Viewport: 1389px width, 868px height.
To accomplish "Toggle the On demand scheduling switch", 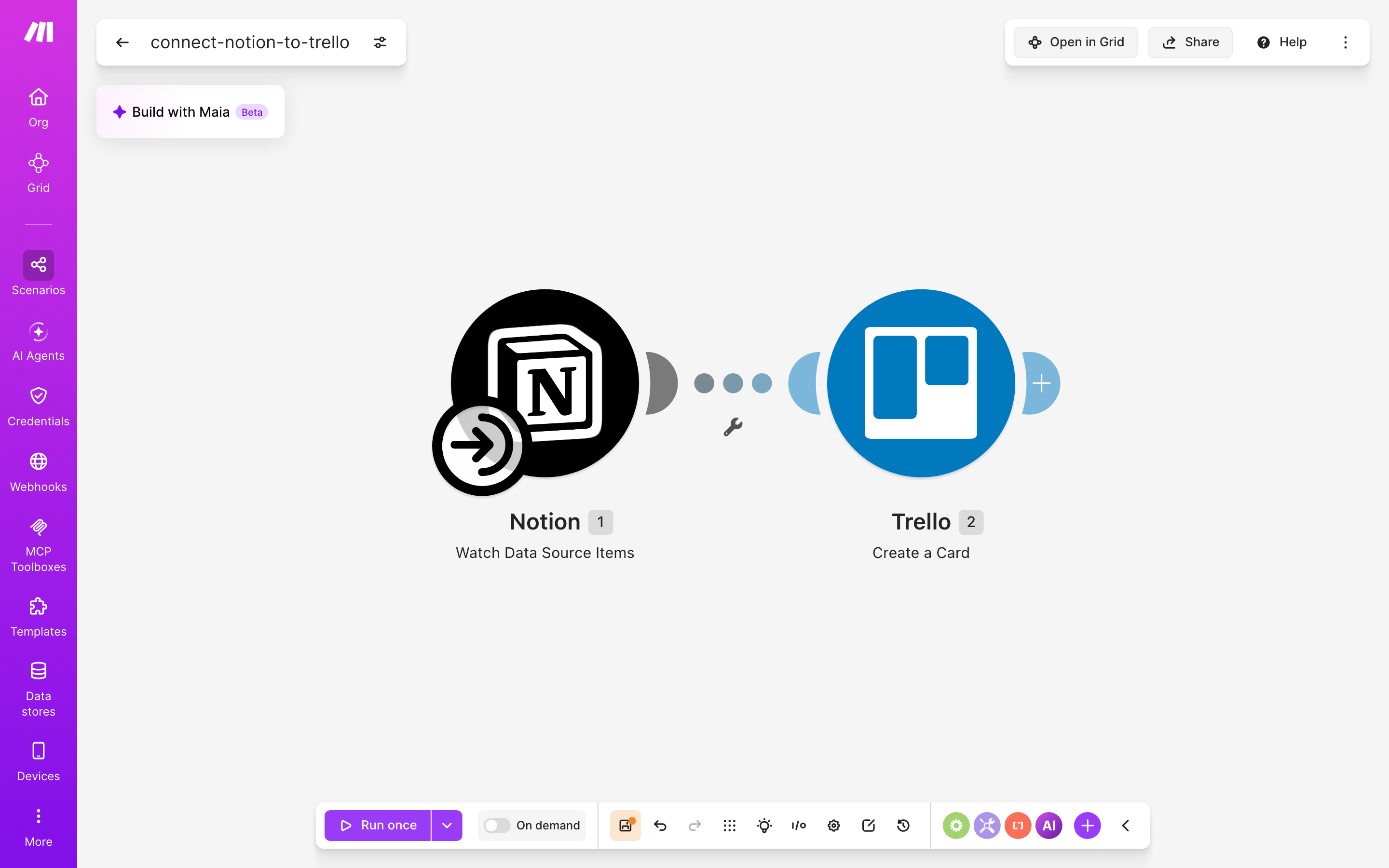I will tap(497, 826).
